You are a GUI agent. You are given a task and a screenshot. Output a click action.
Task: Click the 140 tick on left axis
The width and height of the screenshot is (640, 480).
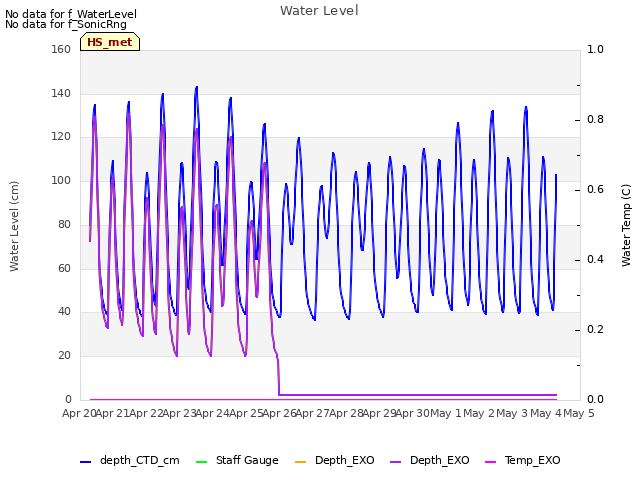point(61,93)
